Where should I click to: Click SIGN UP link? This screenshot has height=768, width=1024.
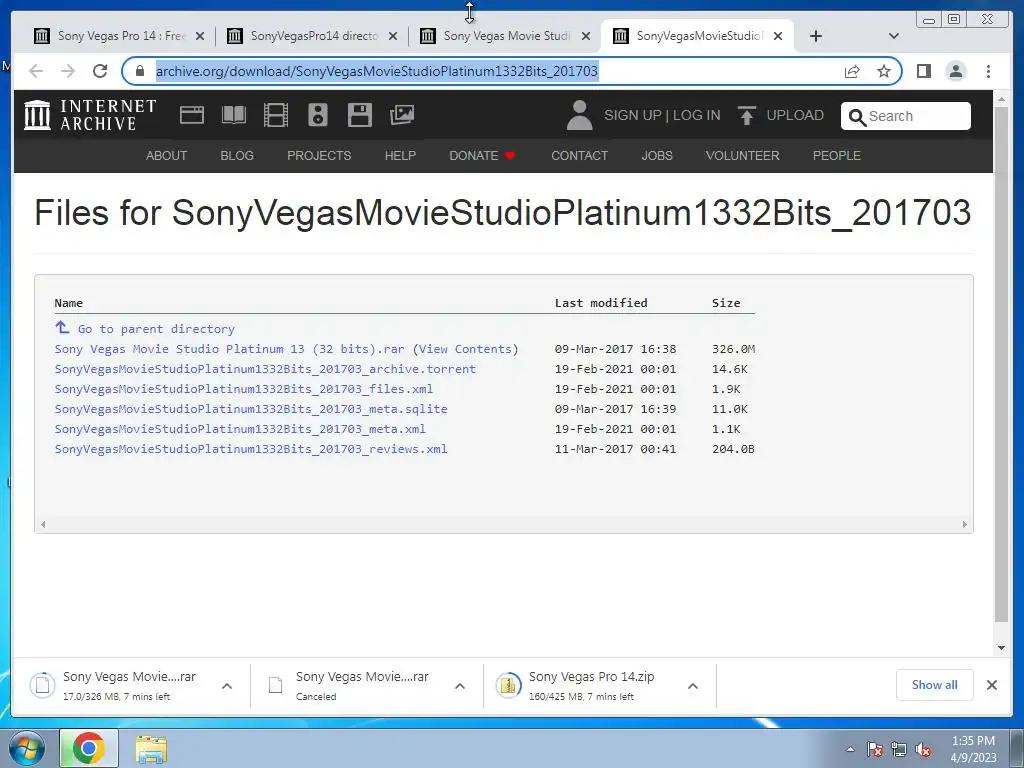click(633, 115)
